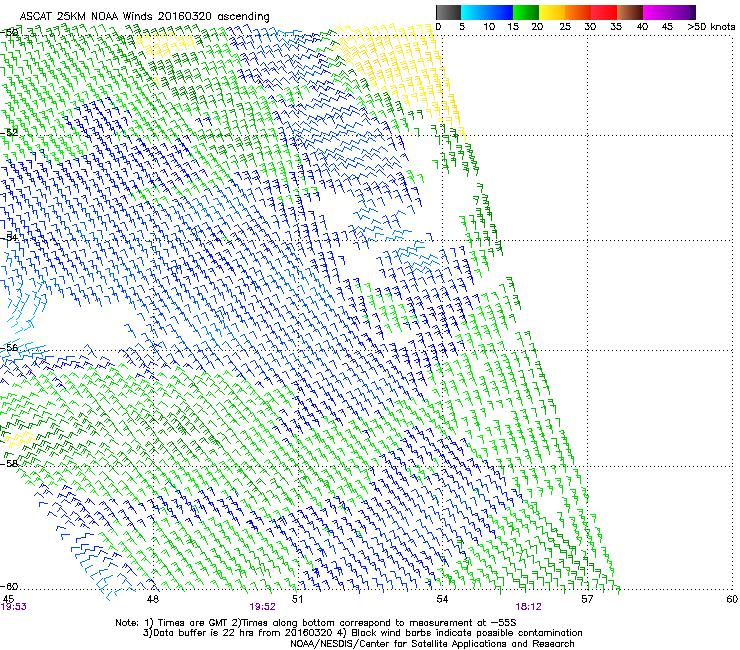Click the note 'Data buffer is 22 hrs'

point(202,633)
